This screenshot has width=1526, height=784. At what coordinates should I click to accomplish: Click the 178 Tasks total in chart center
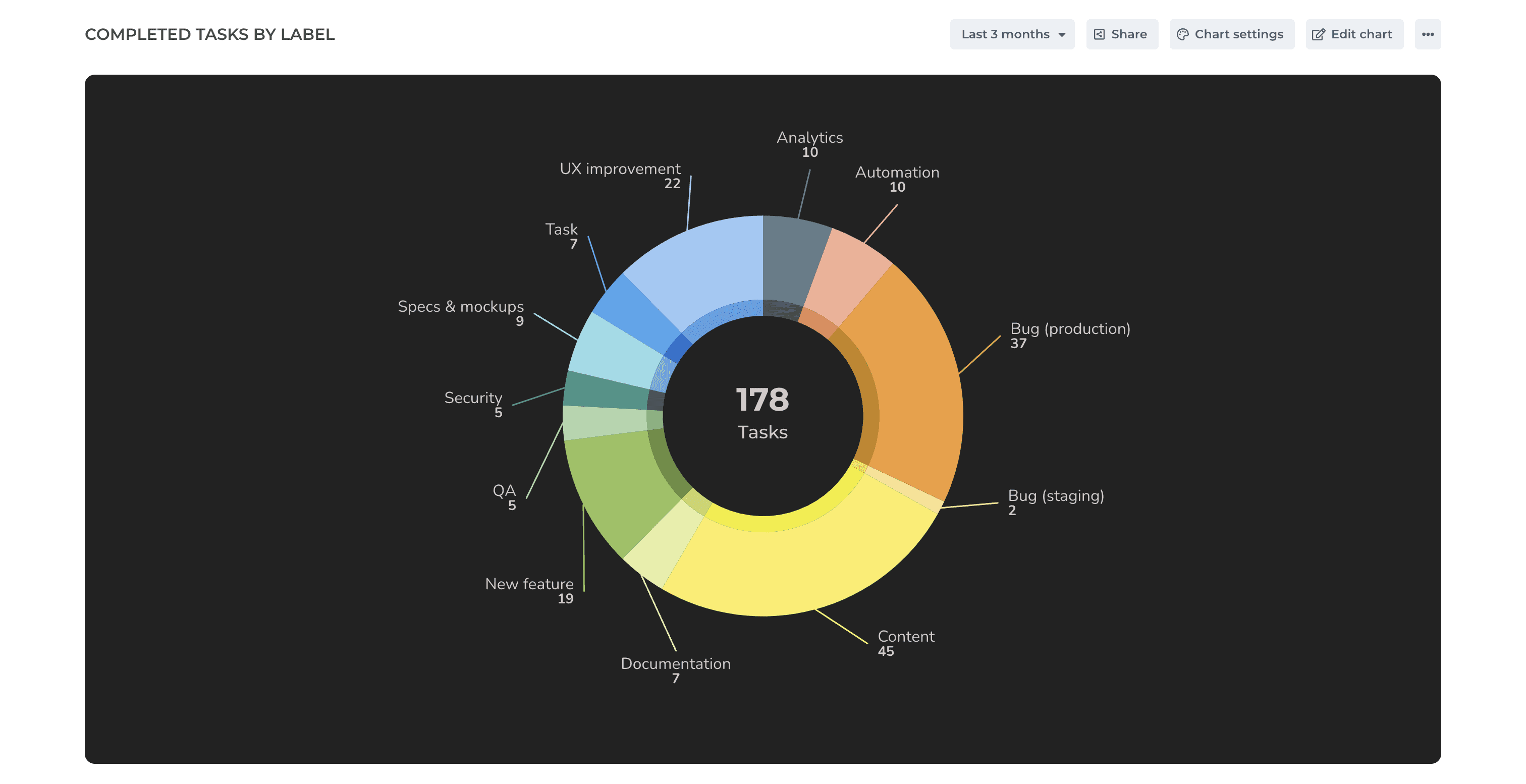(x=762, y=413)
